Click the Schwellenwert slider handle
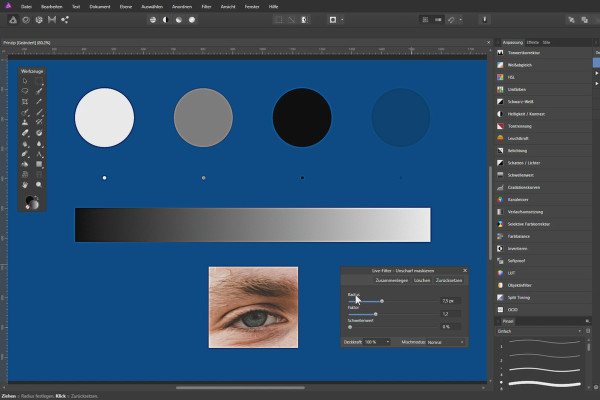The height and width of the screenshot is (400, 600). pyautogui.click(x=350, y=327)
